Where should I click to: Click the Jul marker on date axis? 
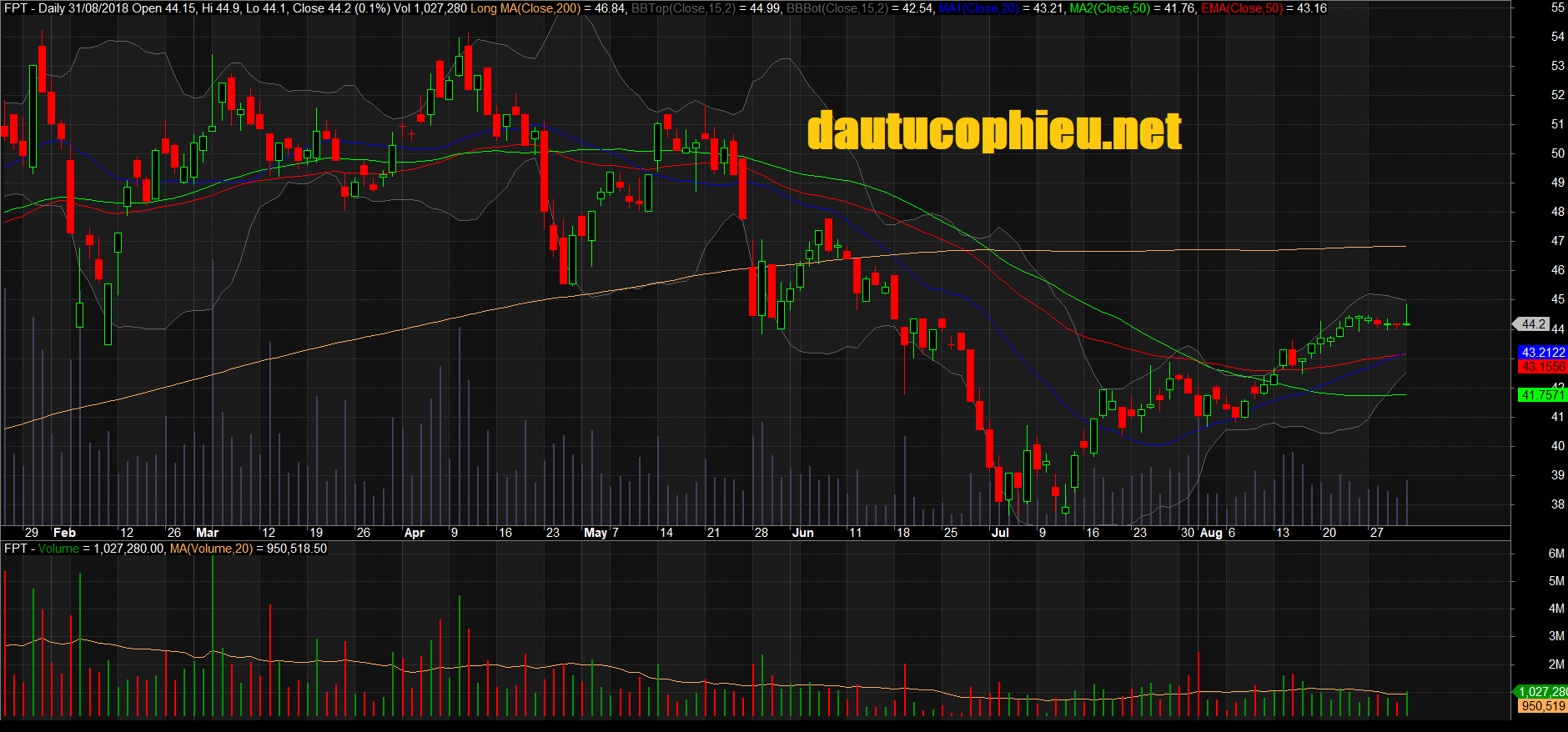(1000, 533)
